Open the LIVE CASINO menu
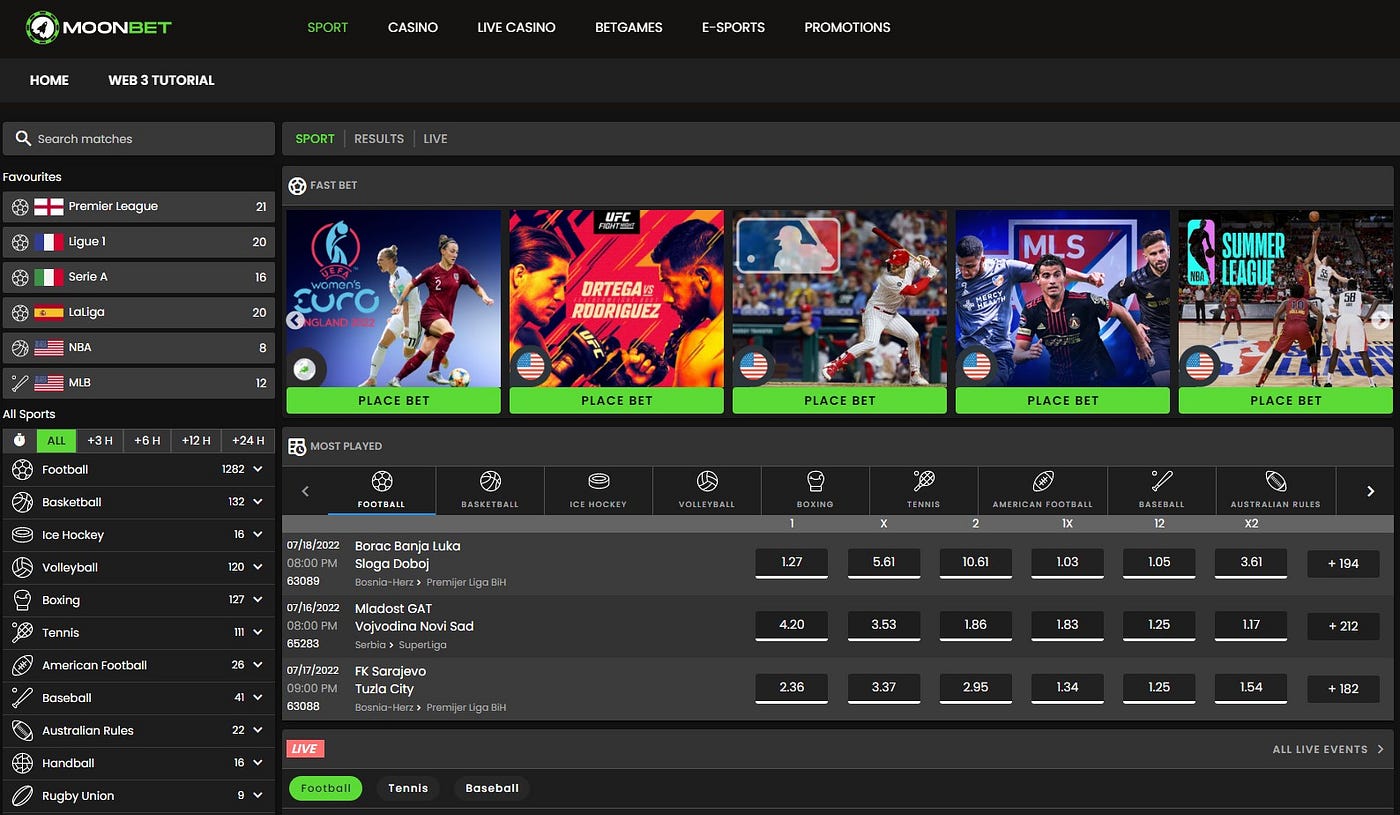This screenshot has width=1400, height=815. (516, 27)
